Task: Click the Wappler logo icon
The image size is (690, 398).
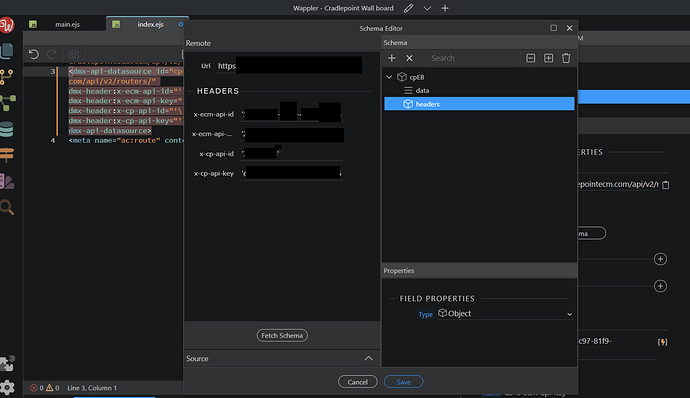Action: 7,25
